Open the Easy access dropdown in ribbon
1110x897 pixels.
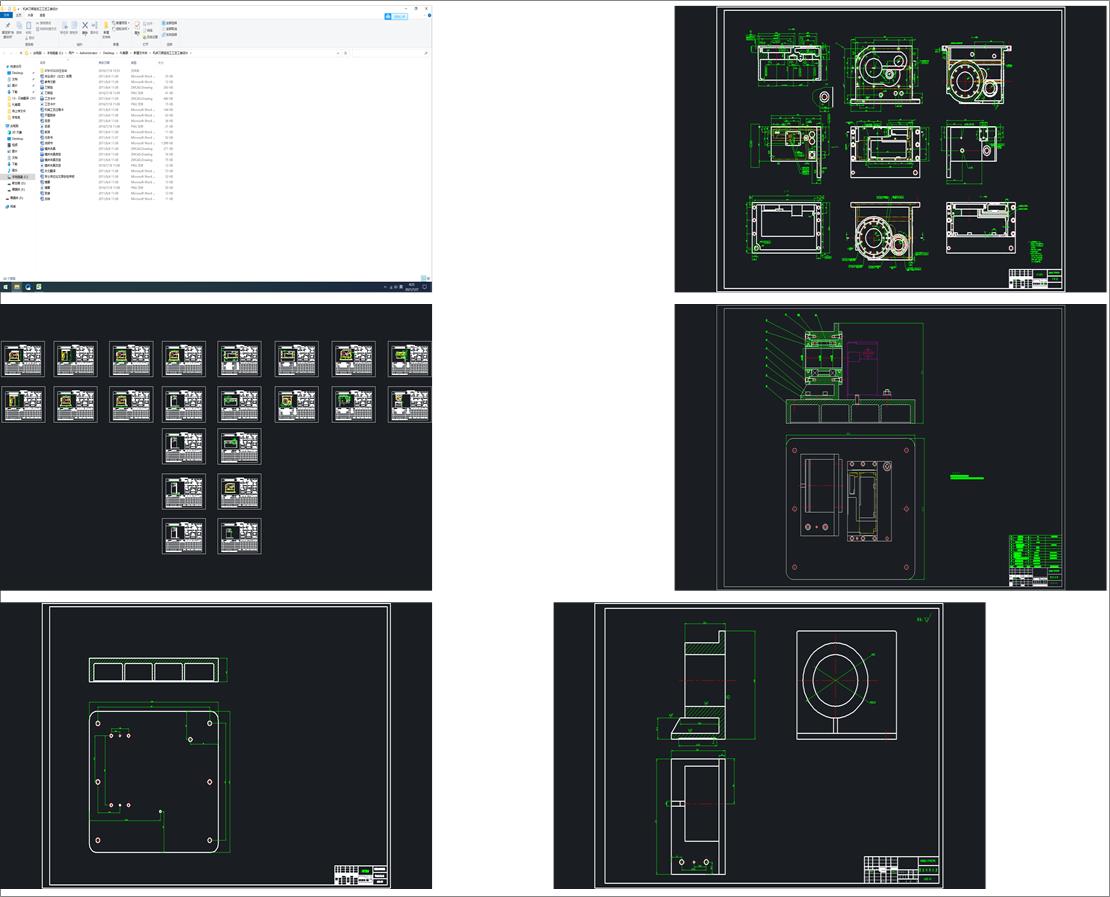(x=121, y=28)
